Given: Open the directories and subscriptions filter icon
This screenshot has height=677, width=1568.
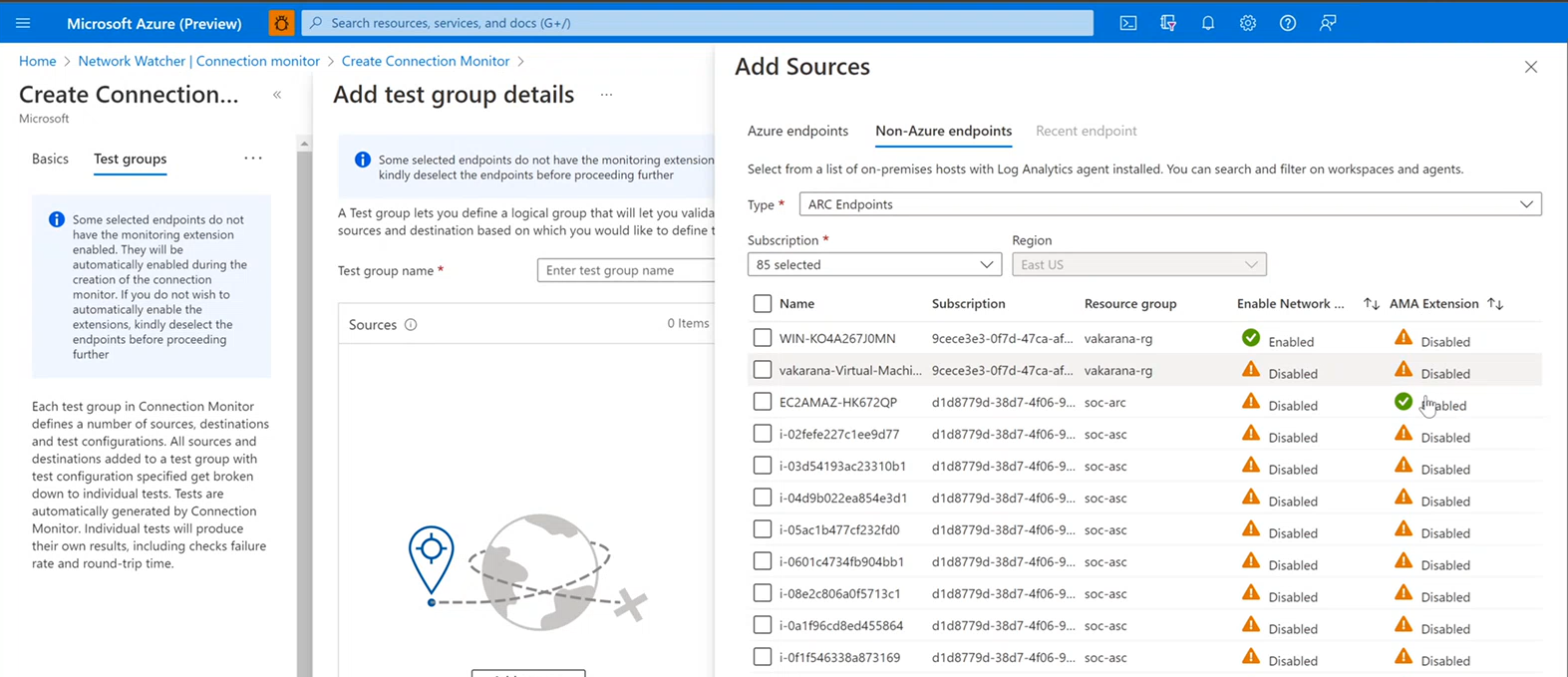Looking at the screenshot, I should coord(1167,23).
